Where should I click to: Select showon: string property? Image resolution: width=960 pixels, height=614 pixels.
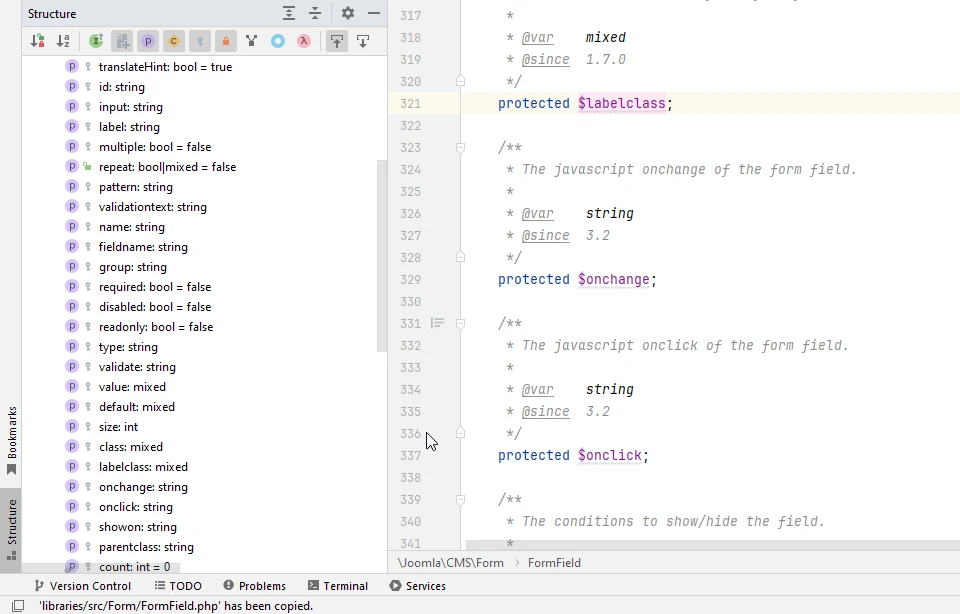pyautogui.click(x=138, y=527)
